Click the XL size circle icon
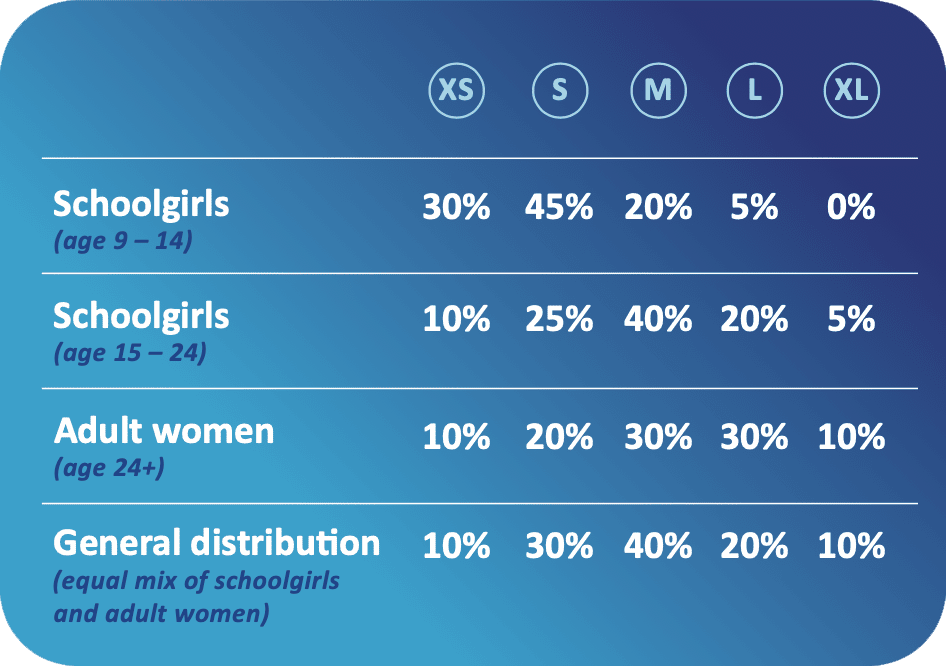The height and width of the screenshot is (666, 946). coord(851,90)
